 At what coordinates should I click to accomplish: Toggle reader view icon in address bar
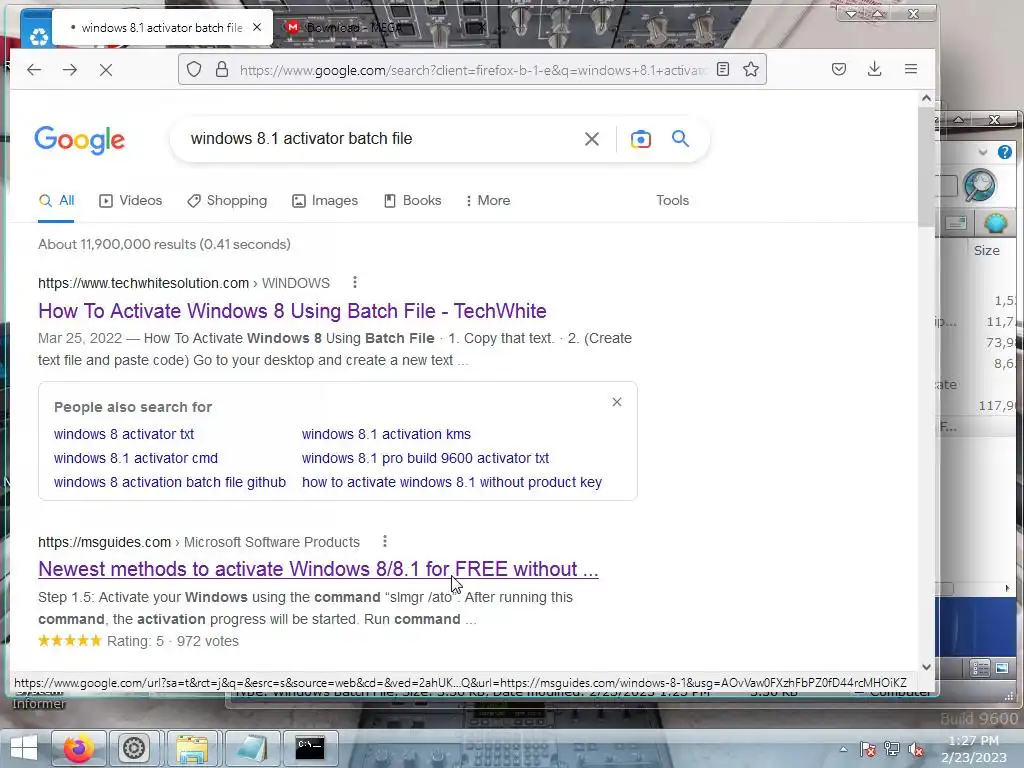(x=723, y=69)
